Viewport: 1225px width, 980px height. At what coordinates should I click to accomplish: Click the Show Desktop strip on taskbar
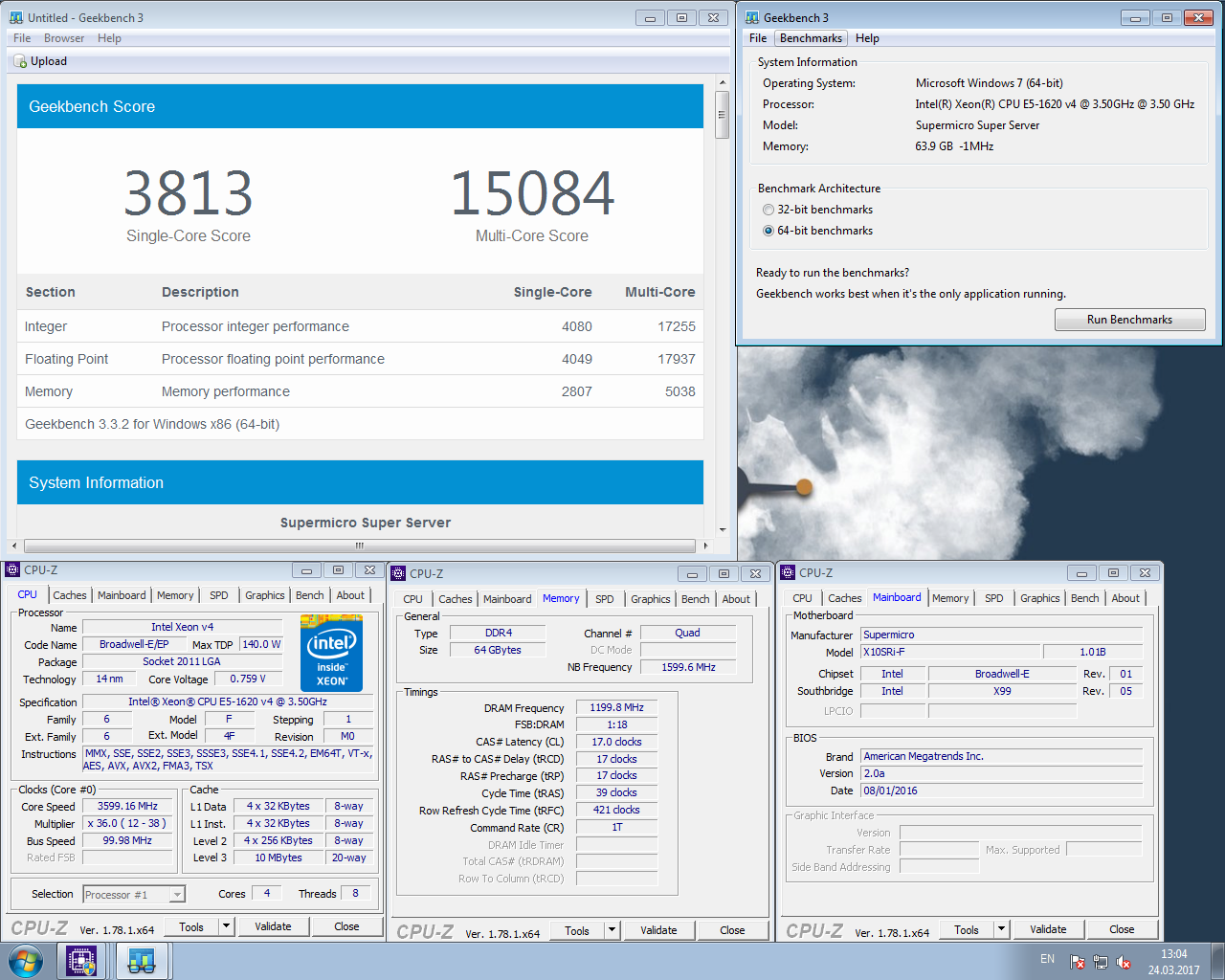pos(1217,961)
